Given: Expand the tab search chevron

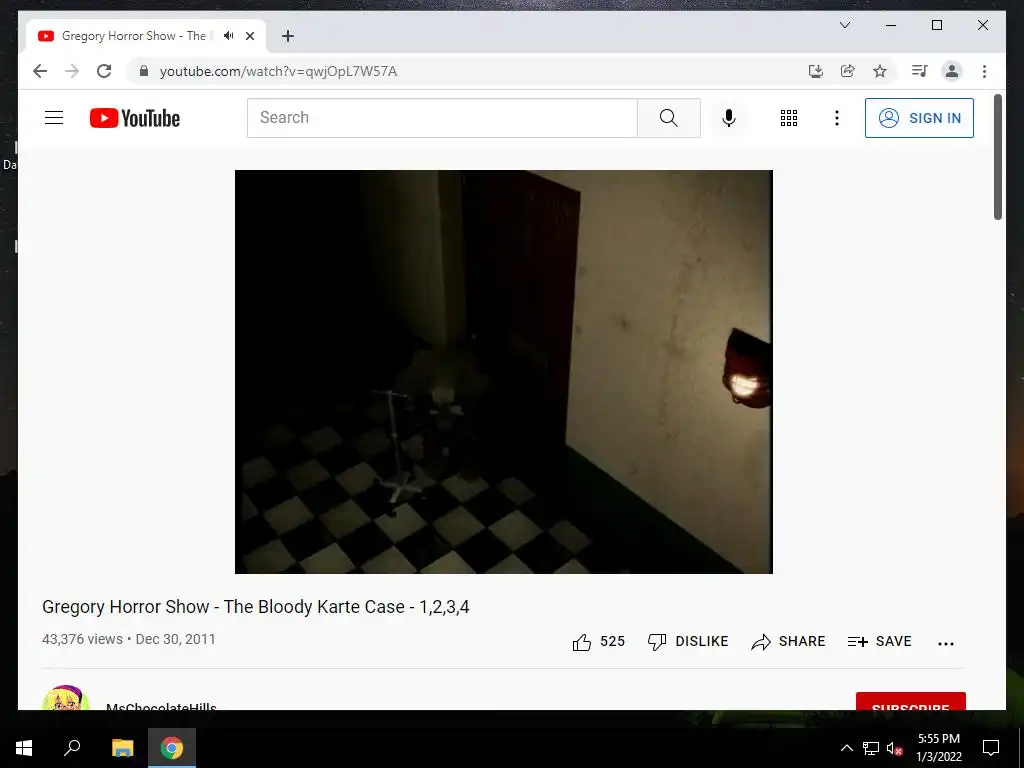Looking at the screenshot, I should 844,25.
